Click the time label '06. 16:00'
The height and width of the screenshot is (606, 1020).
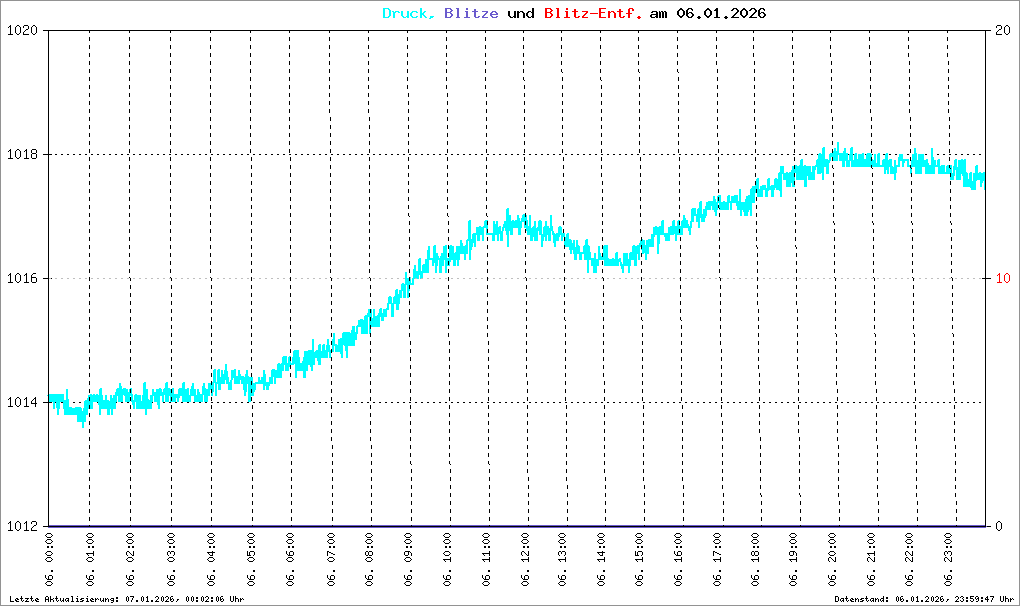tap(679, 560)
